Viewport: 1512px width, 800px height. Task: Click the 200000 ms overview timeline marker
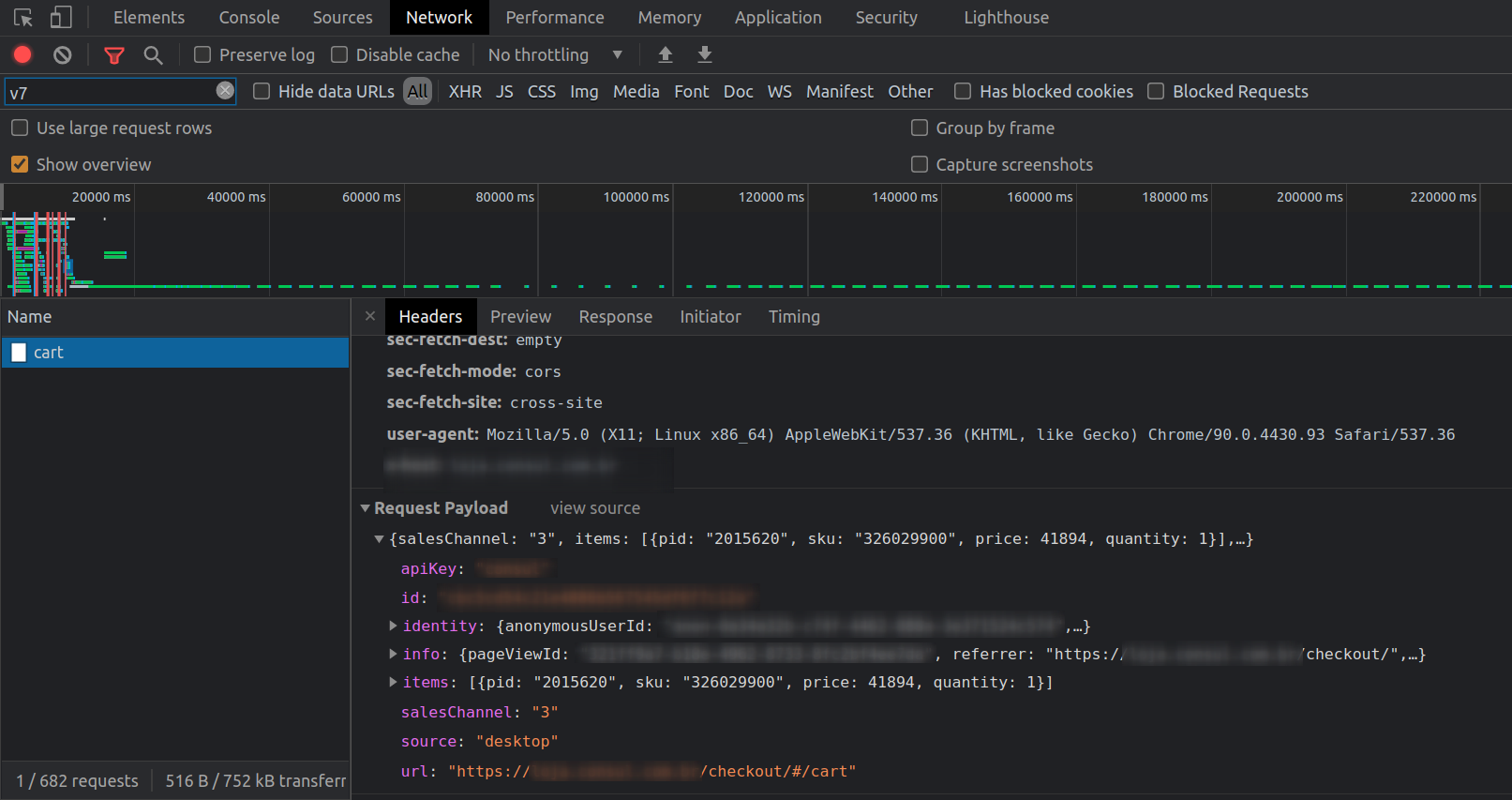pyautogui.click(x=1310, y=197)
